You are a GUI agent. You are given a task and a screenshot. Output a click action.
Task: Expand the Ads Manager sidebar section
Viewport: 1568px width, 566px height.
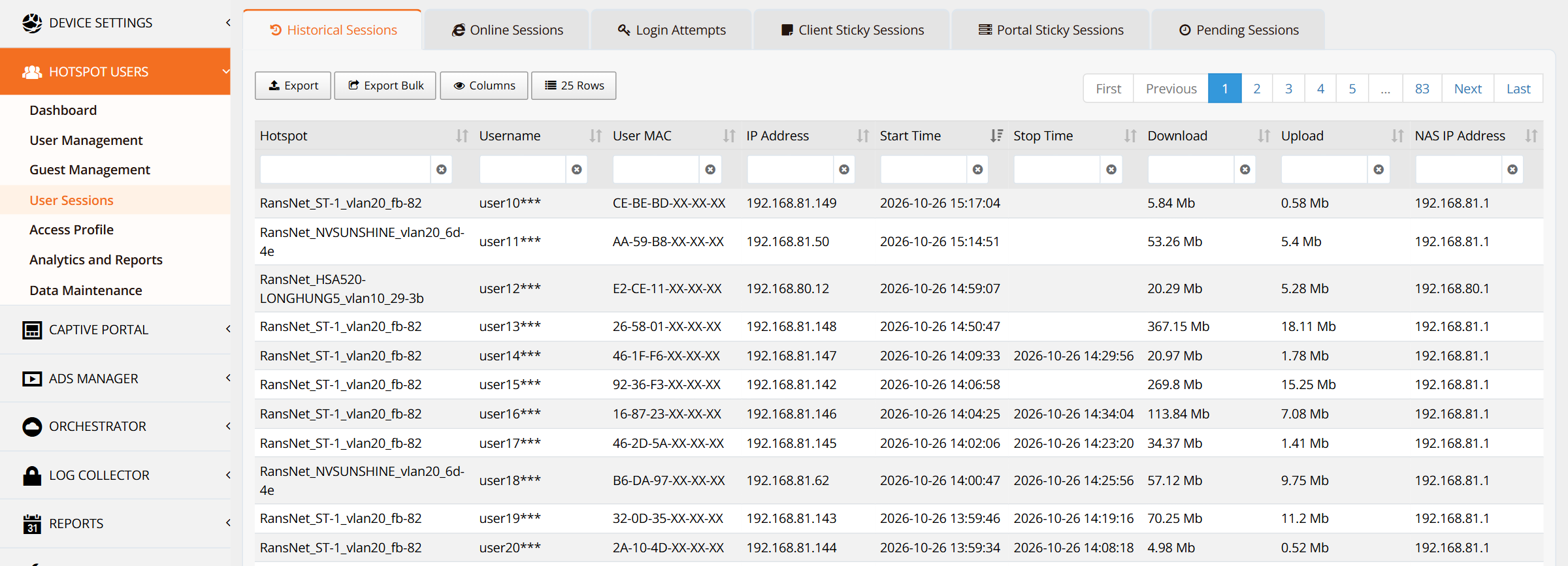pyautogui.click(x=115, y=379)
